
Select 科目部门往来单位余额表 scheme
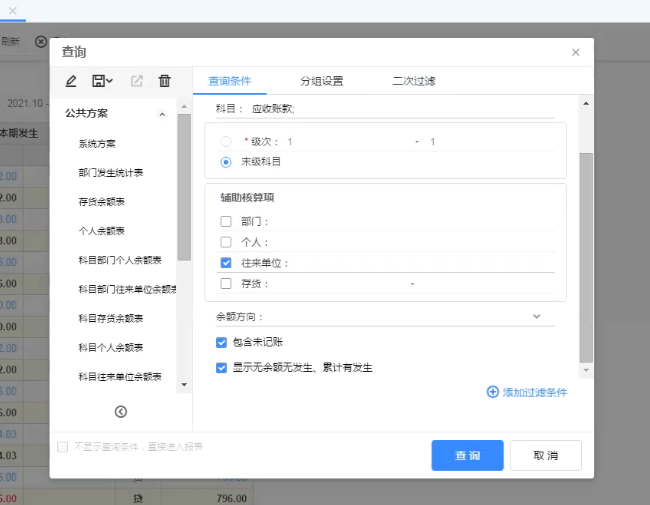pyautogui.click(x=127, y=289)
